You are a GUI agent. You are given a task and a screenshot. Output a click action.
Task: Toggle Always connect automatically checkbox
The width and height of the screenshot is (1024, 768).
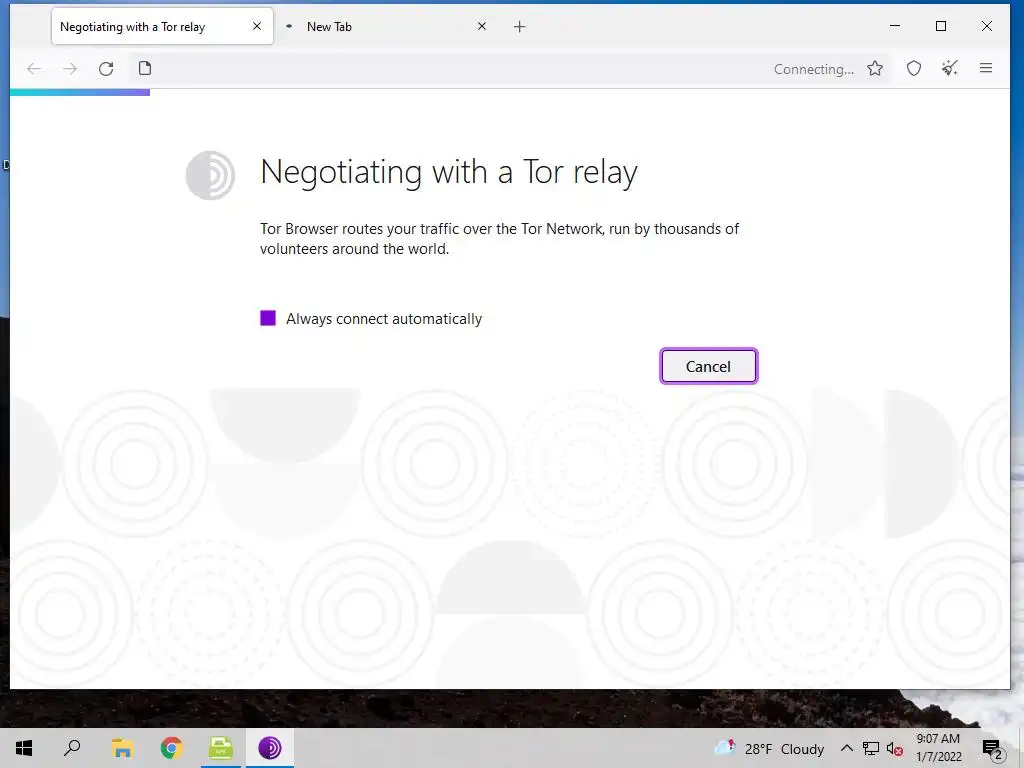268,318
